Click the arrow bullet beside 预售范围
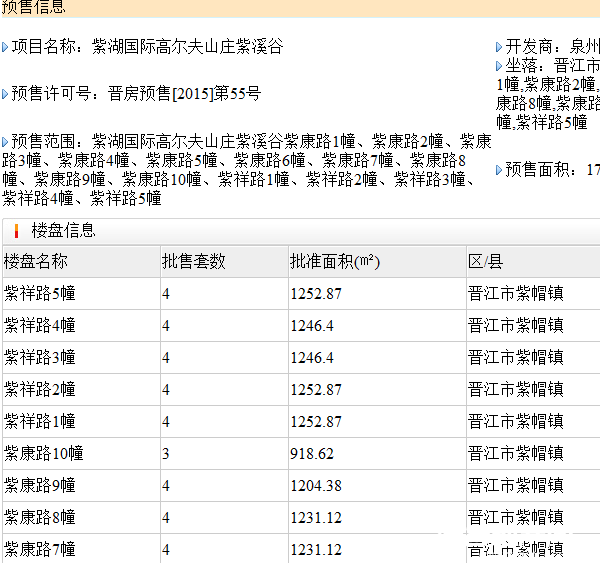Image resolution: width=600 pixels, height=563 pixels. click(5, 142)
